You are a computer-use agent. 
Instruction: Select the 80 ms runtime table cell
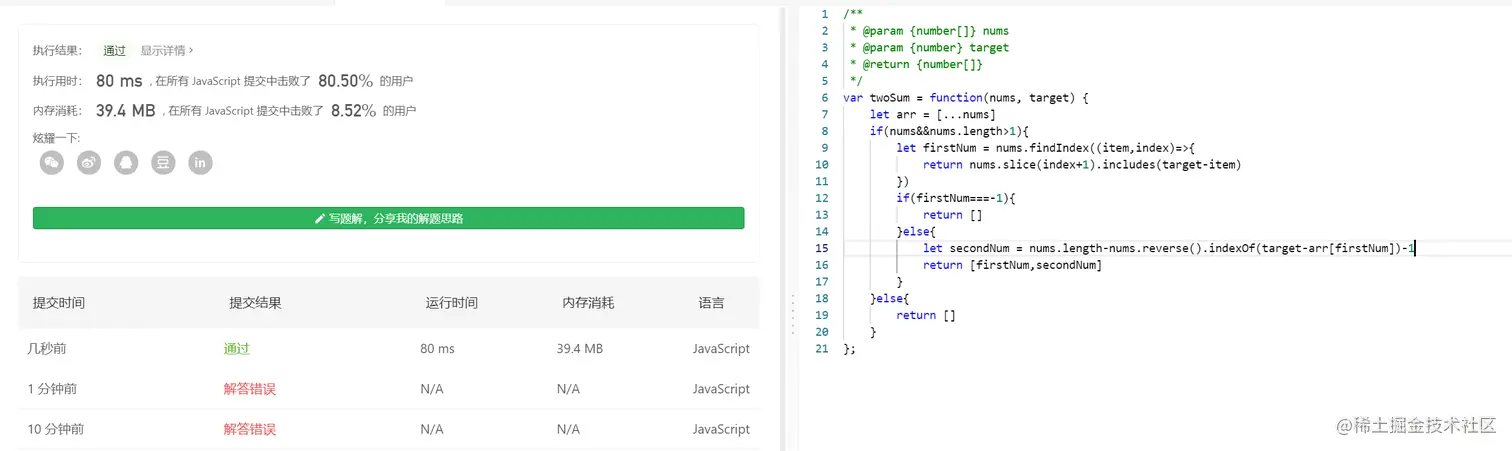click(x=438, y=349)
